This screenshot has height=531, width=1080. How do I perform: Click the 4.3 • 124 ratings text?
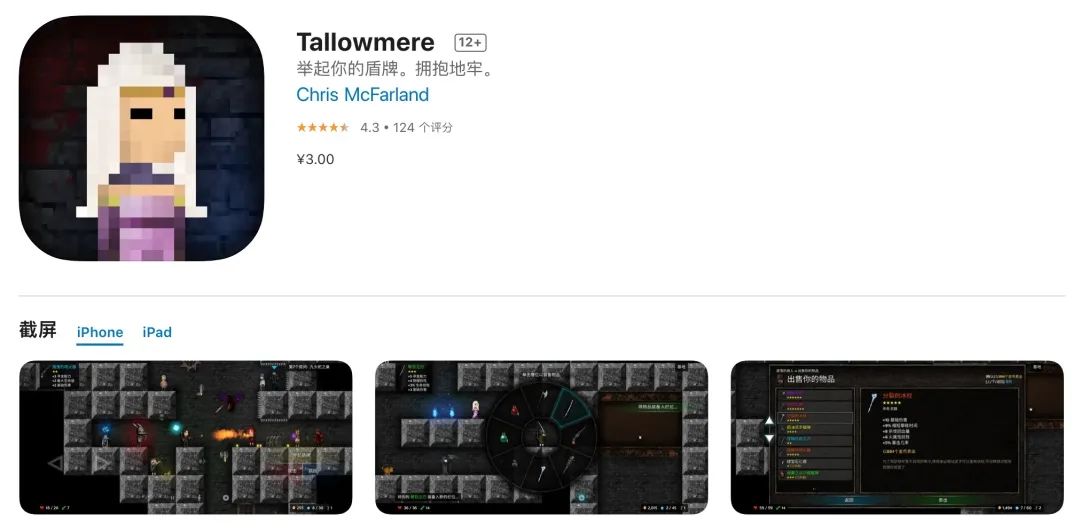click(406, 127)
